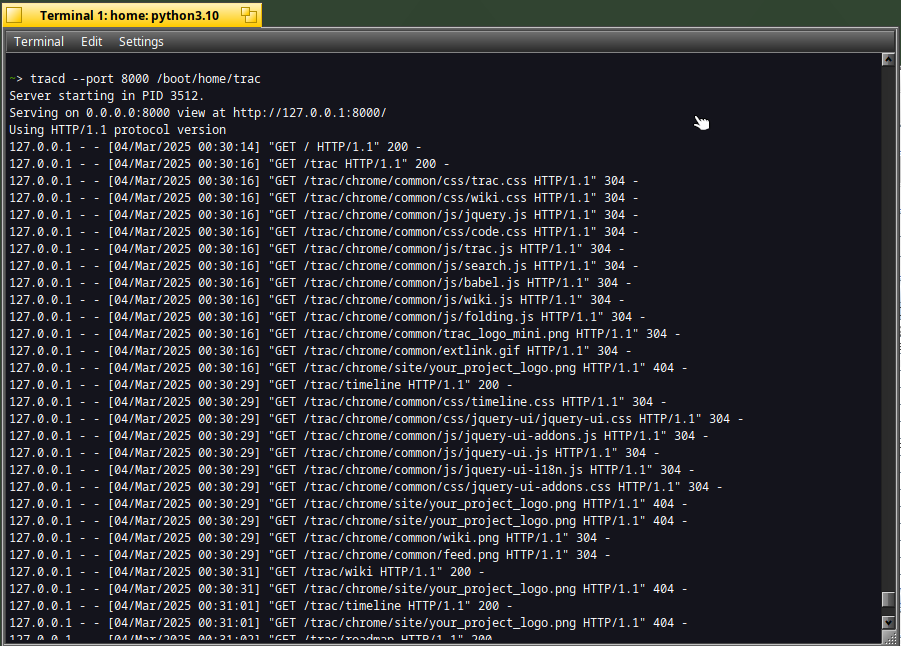The width and height of the screenshot is (901, 646).
Task: Click the empty scrollbar track above the thumb
Action: tap(888, 328)
